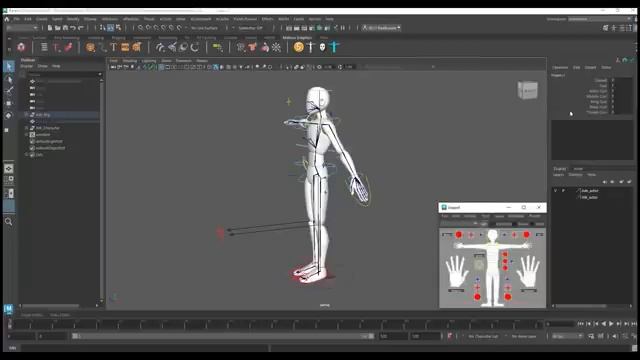The width and height of the screenshot is (640, 360).
Task: Click the letter T text shelf icon
Action: (113, 47)
